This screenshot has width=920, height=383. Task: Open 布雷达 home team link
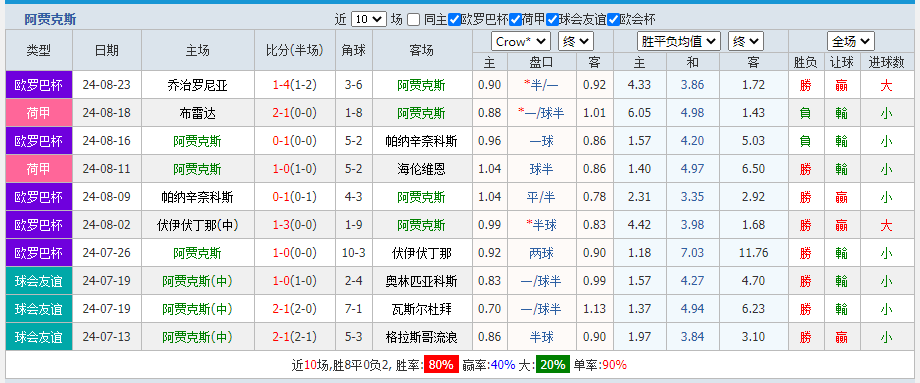click(x=197, y=113)
